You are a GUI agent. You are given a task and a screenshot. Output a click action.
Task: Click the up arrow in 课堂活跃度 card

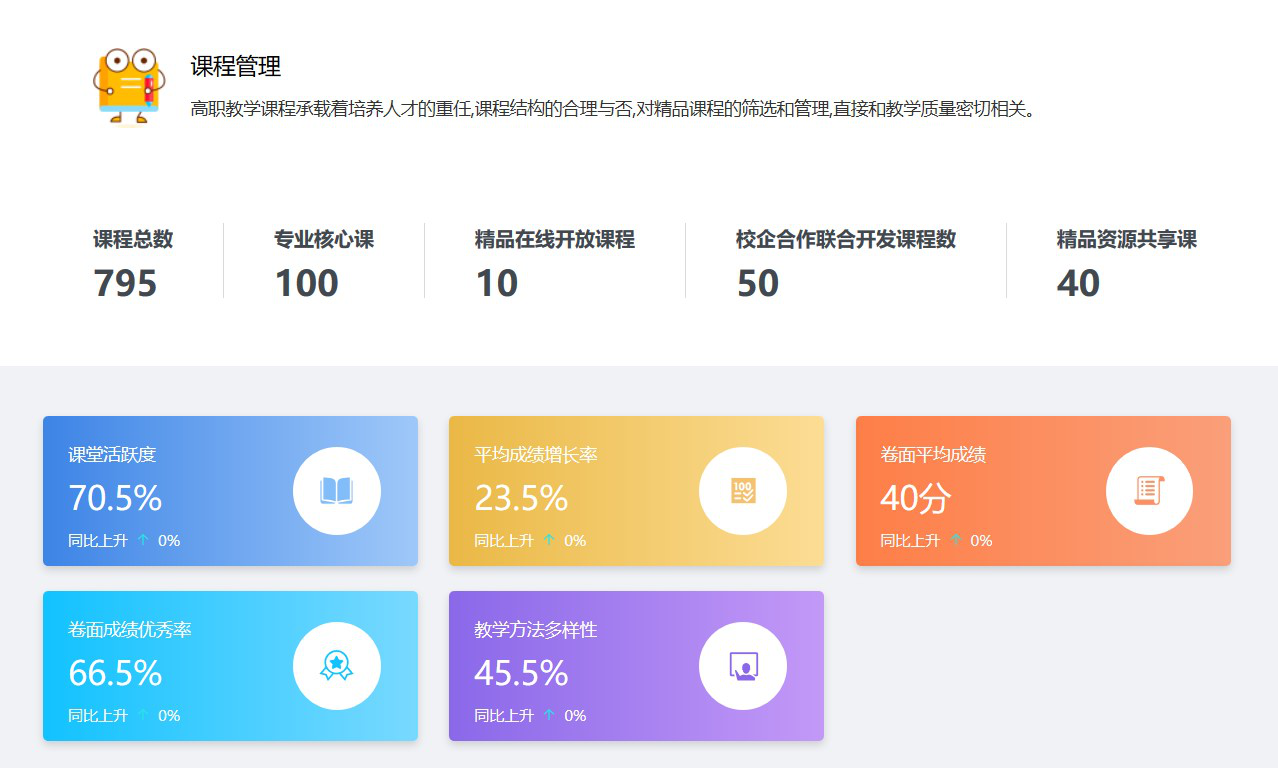tap(143, 540)
